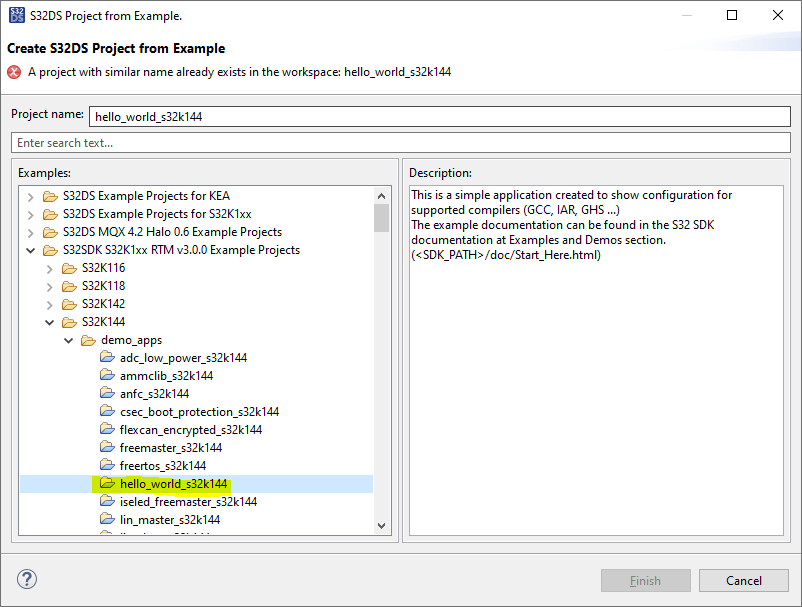Click the Description text area
This screenshot has height=607, width=802.
click(x=596, y=361)
